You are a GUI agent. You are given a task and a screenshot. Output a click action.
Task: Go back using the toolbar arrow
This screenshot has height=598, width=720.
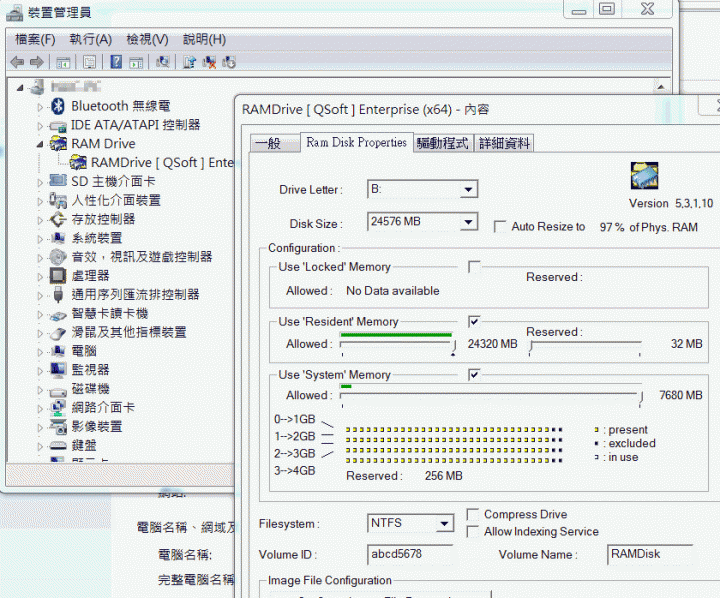(x=17, y=62)
